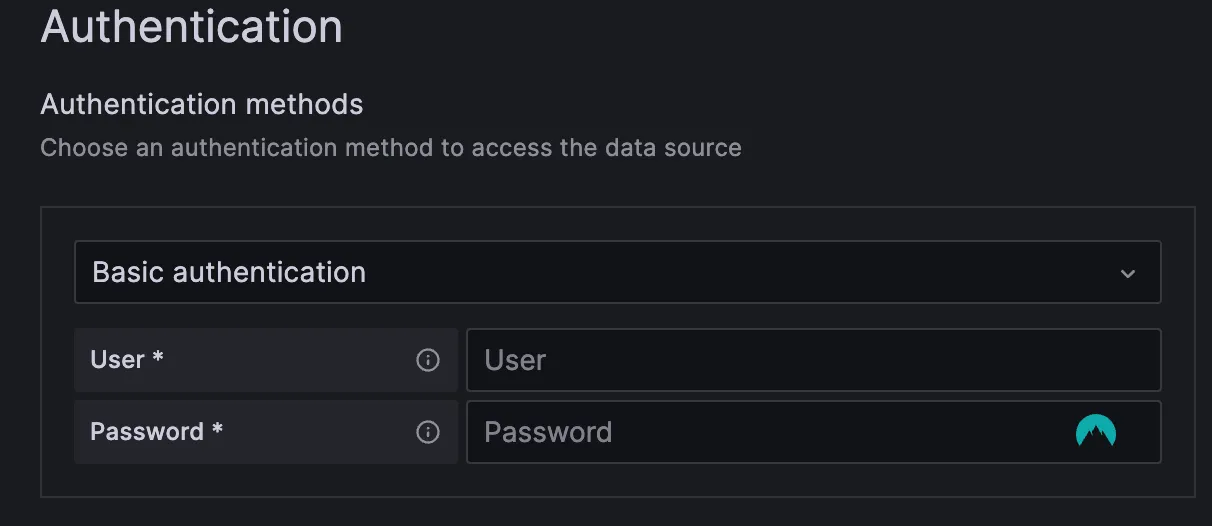Click the 'Password' placeholder text
1212x526 pixels.
[x=548, y=432]
